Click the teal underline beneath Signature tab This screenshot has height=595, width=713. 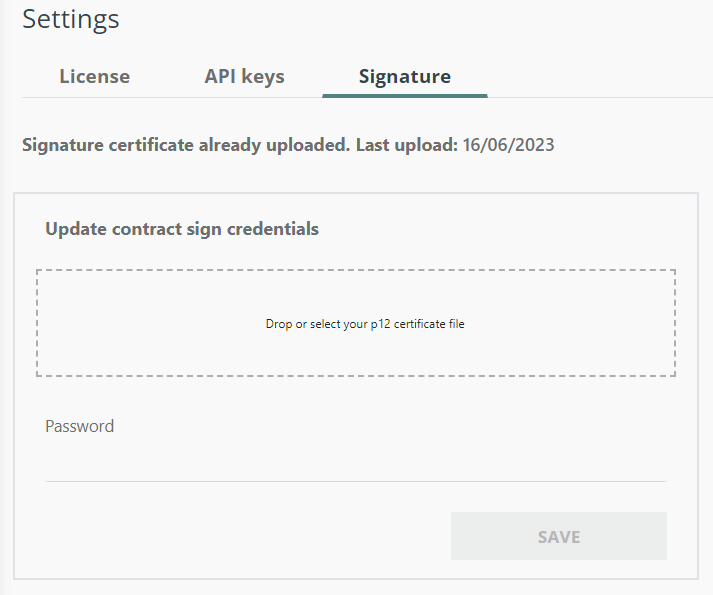point(404,95)
